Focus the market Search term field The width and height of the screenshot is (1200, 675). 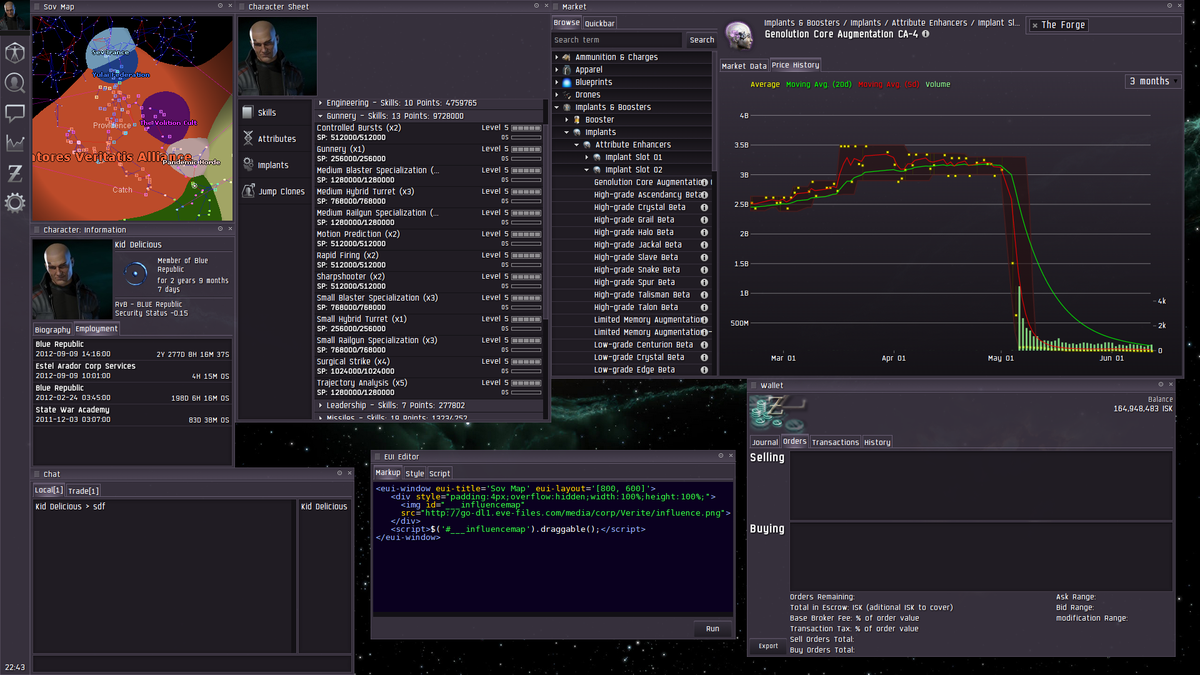[617, 40]
